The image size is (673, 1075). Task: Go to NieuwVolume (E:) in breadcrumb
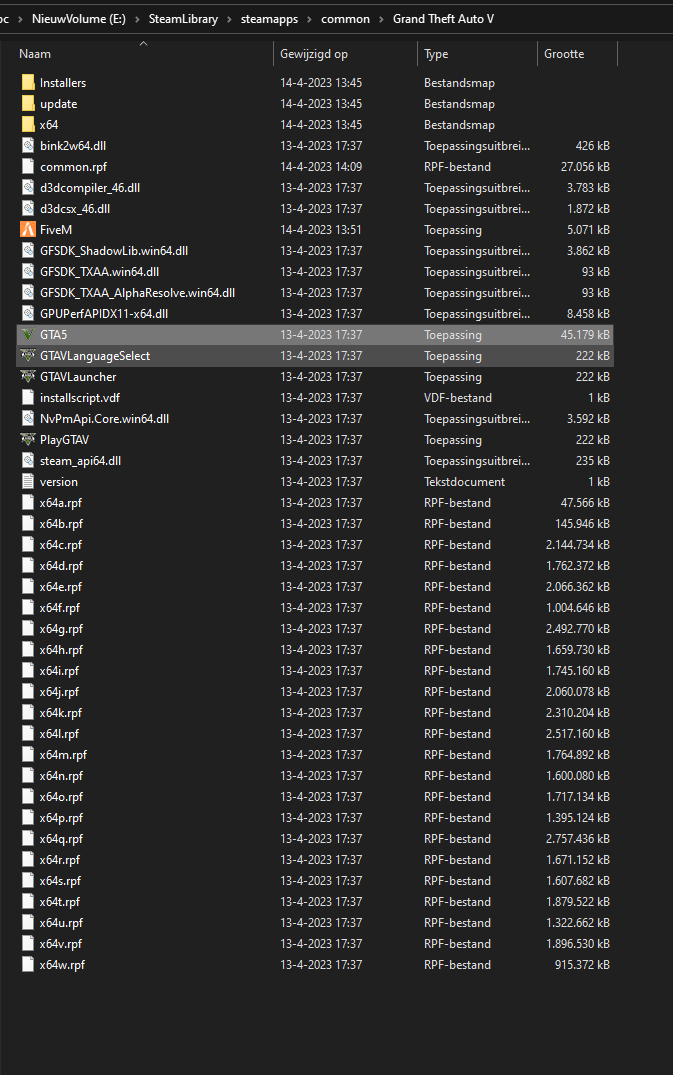[79, 19]
